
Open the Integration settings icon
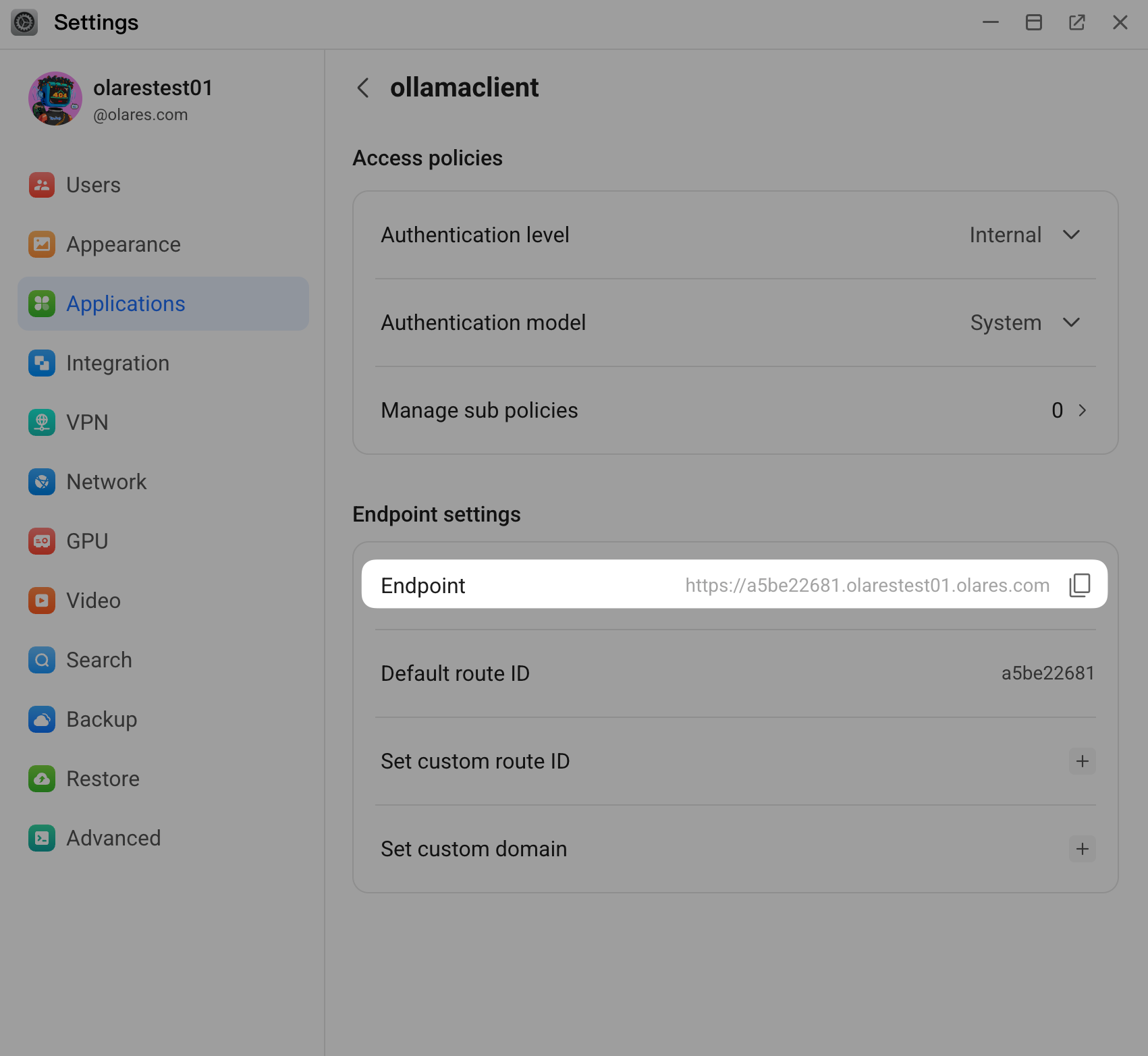41,363
